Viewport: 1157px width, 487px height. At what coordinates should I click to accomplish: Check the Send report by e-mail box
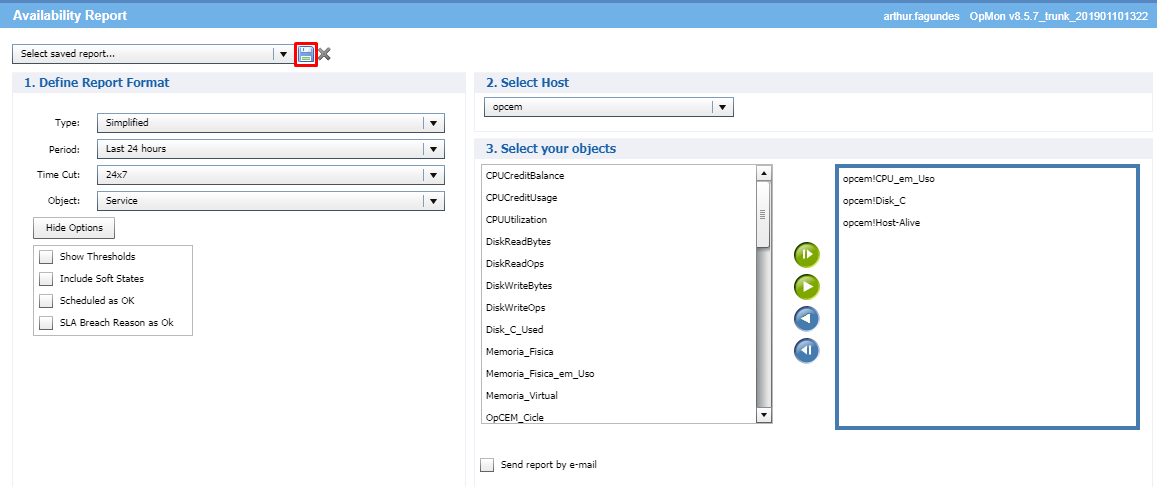coord(487,465)
